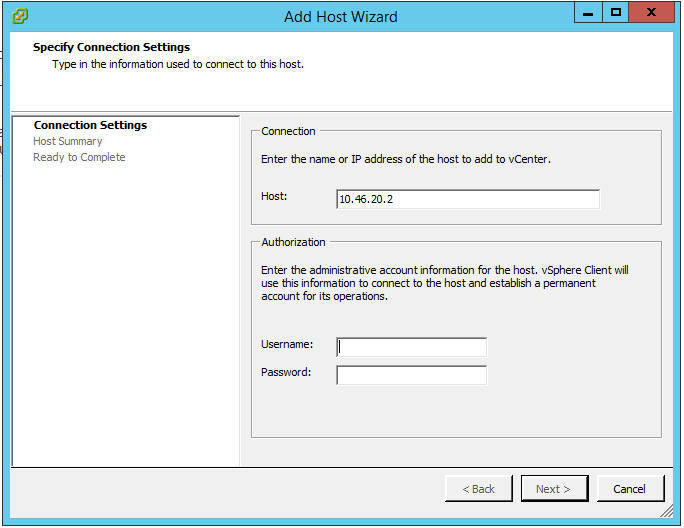Cancel the Add Host Wizard
Screen dimensions: 684x528
630,489
